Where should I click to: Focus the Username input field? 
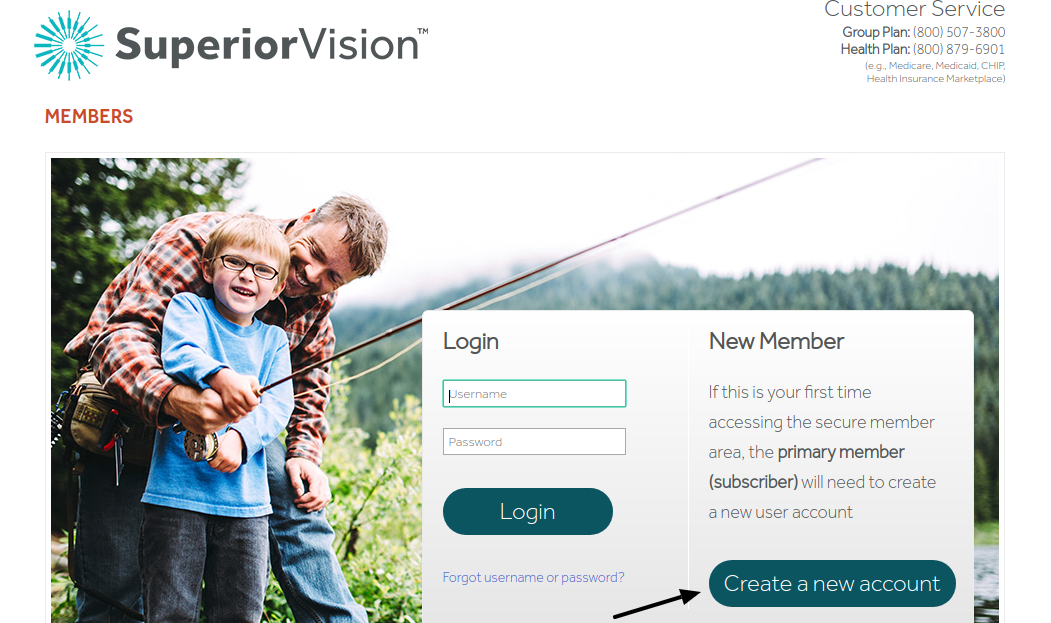[x=534, y=394]
